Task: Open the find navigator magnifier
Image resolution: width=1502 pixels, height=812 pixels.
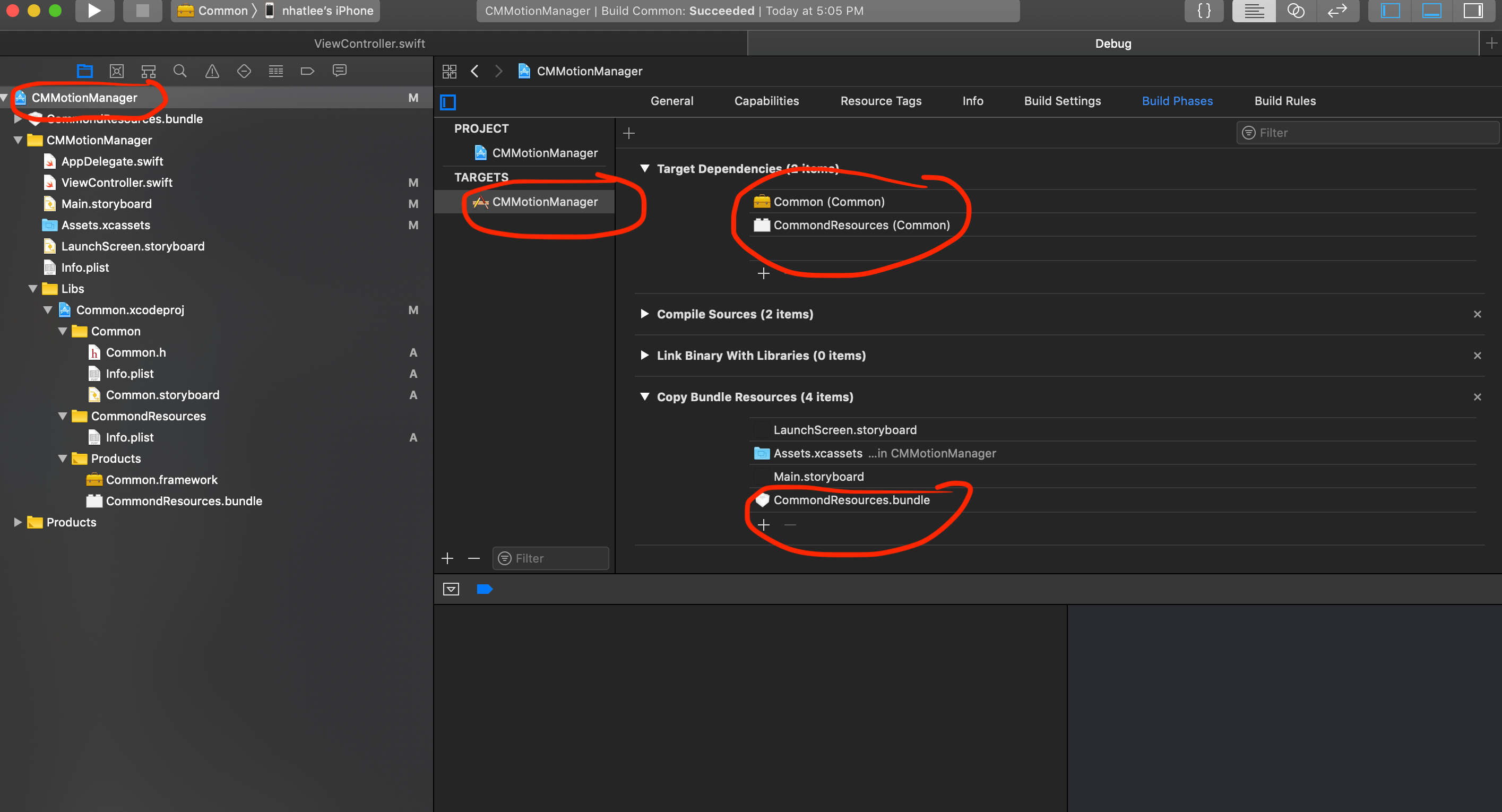Action: 180,71
